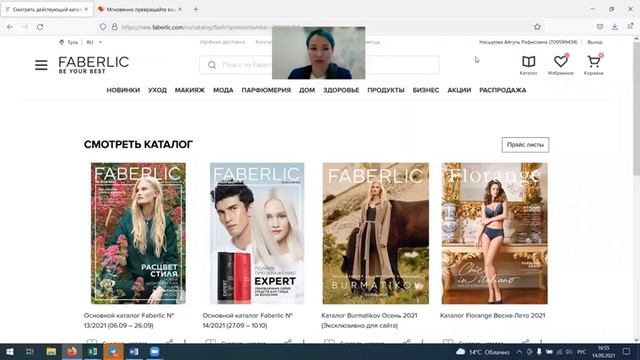Open the АКЦИИ menu item
Image resolution: width=640 pixels, height=360 pixels.
point(459,90)
